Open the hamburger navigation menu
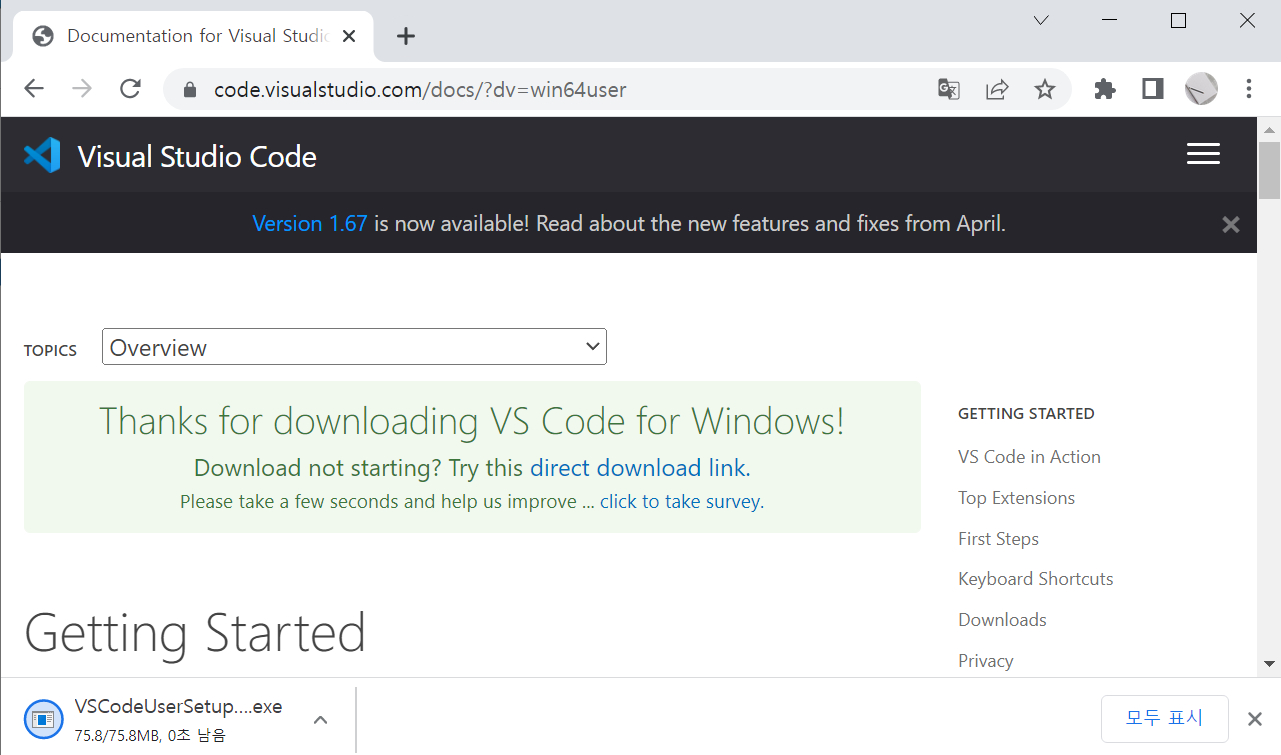 [1203, 154]
